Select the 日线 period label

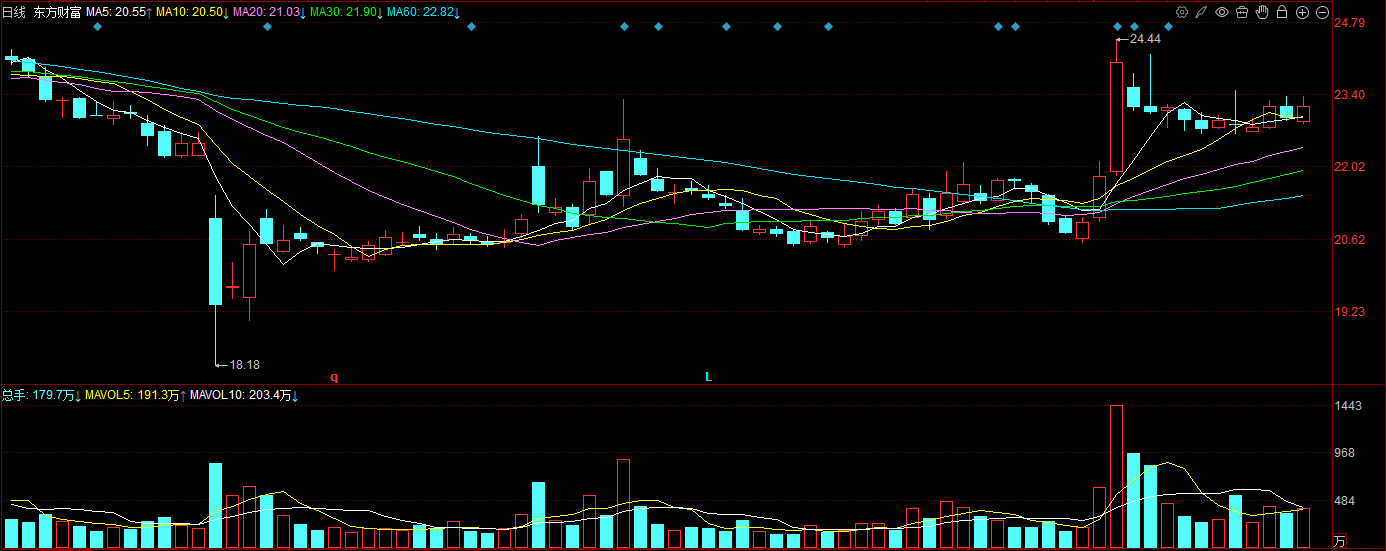click(x=13, y=11)
